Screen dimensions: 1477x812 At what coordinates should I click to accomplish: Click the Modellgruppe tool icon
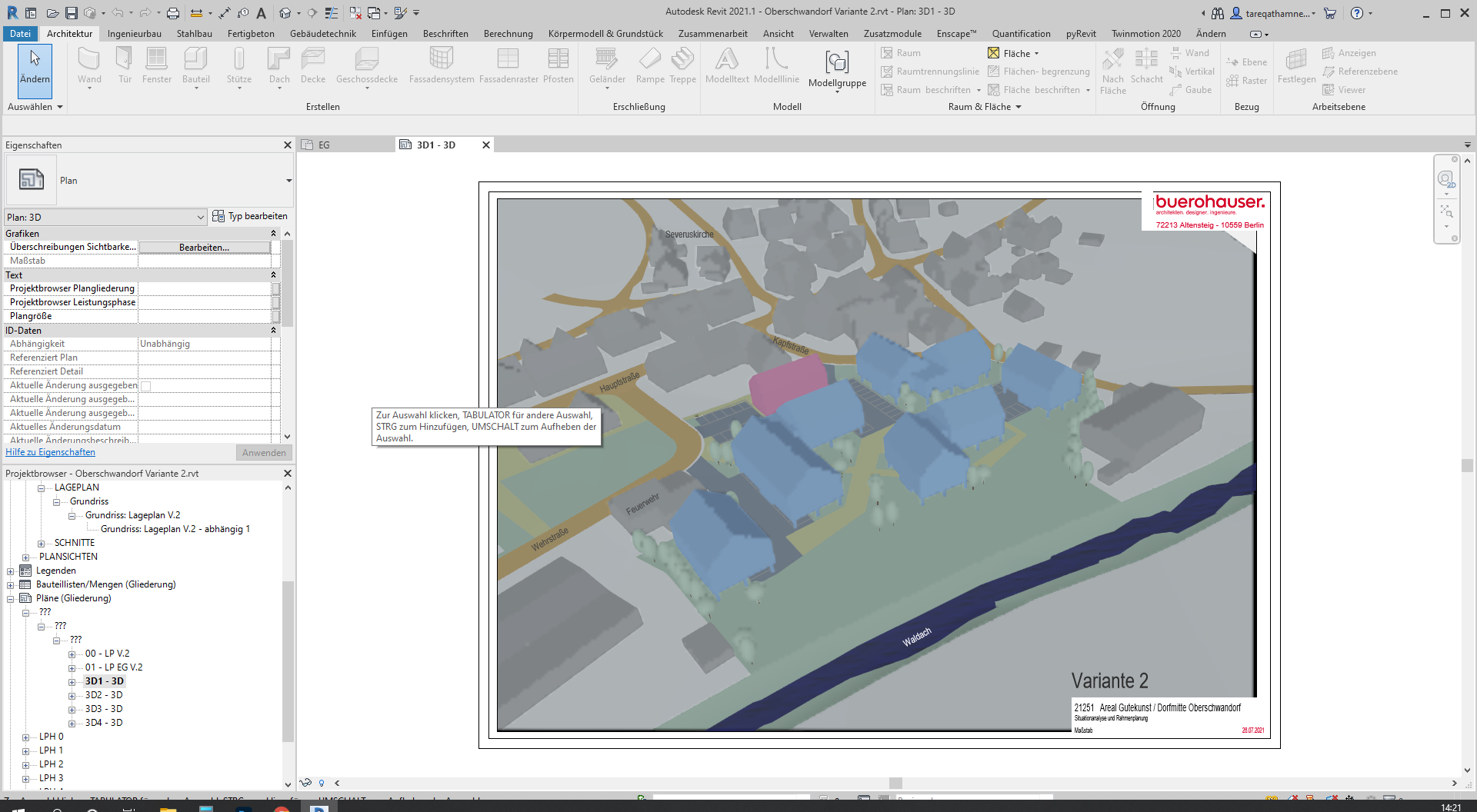[837, 62]
